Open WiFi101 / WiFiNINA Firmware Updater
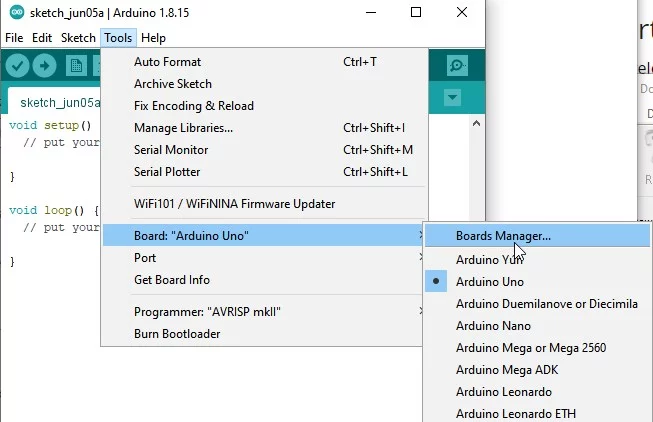Image resolution: width=653 pixels, height=422 pixels. [265, 204]
